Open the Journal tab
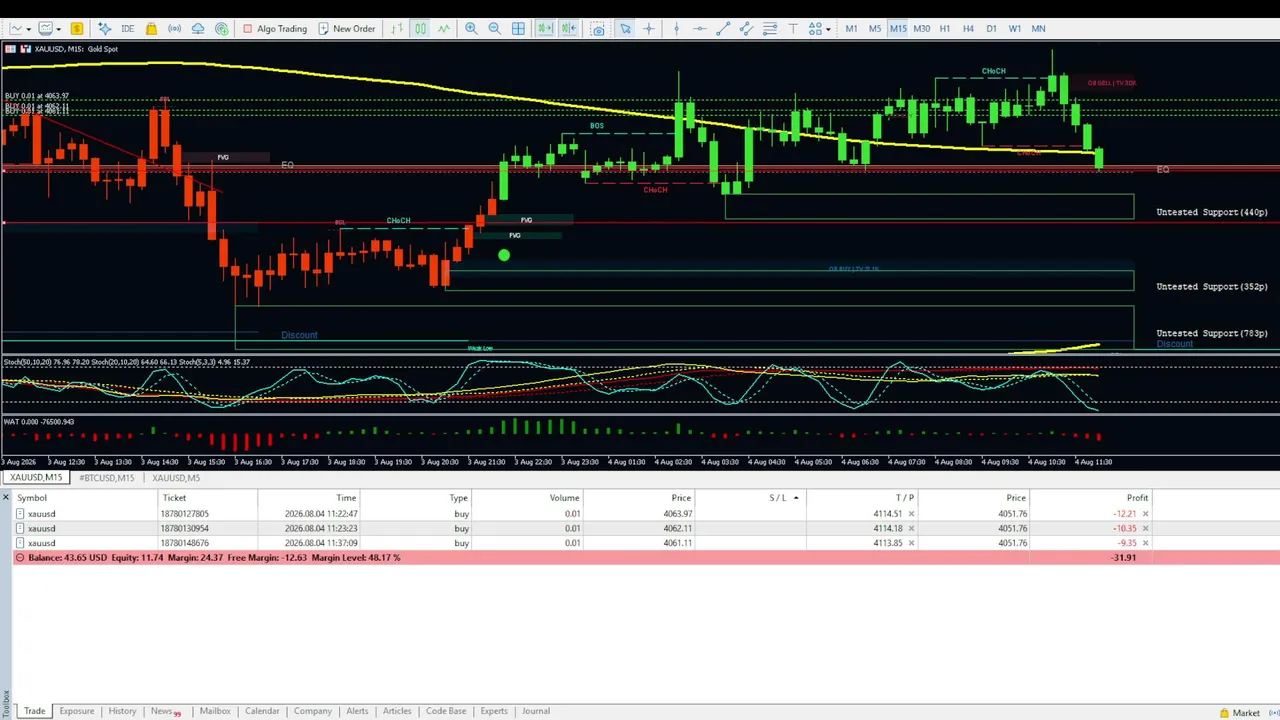1280x720 pixels. click(535, 711)
